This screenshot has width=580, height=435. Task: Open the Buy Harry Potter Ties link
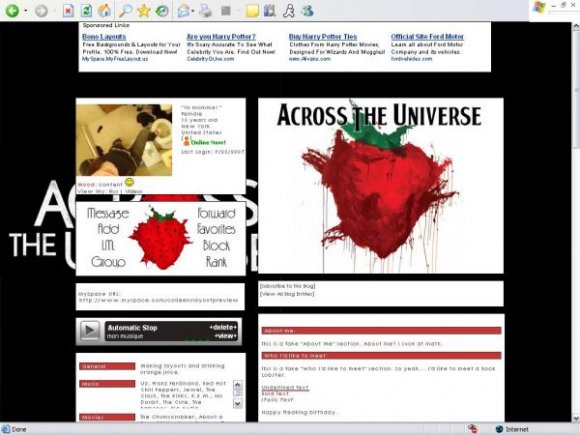323,37
